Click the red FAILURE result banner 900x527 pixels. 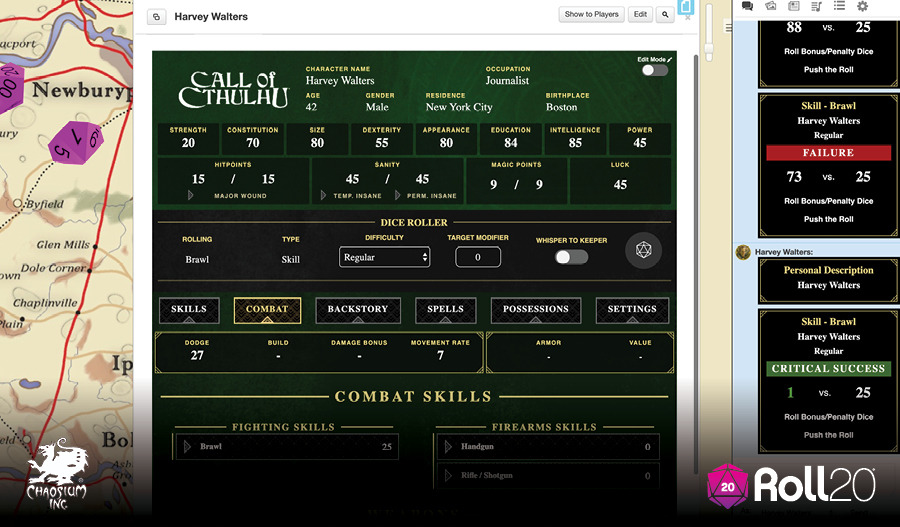coord(828,153)
